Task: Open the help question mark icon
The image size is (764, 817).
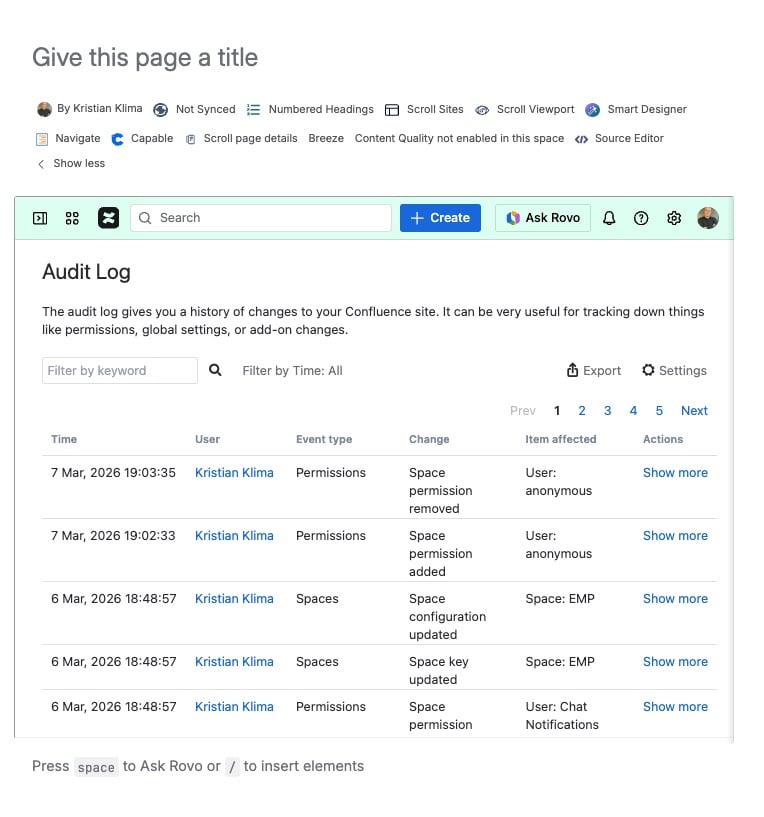Action: (x=641, y=218)
